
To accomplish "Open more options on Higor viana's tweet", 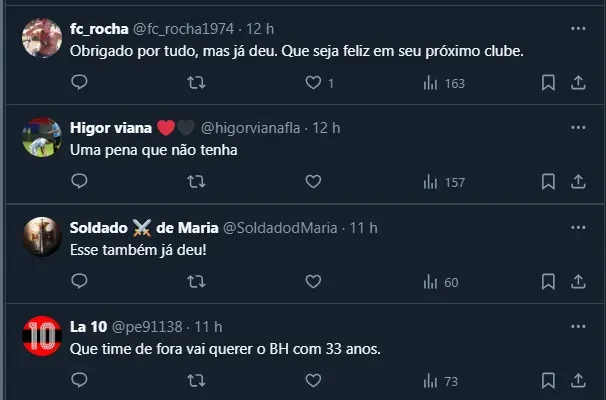I will coord(577,127).
